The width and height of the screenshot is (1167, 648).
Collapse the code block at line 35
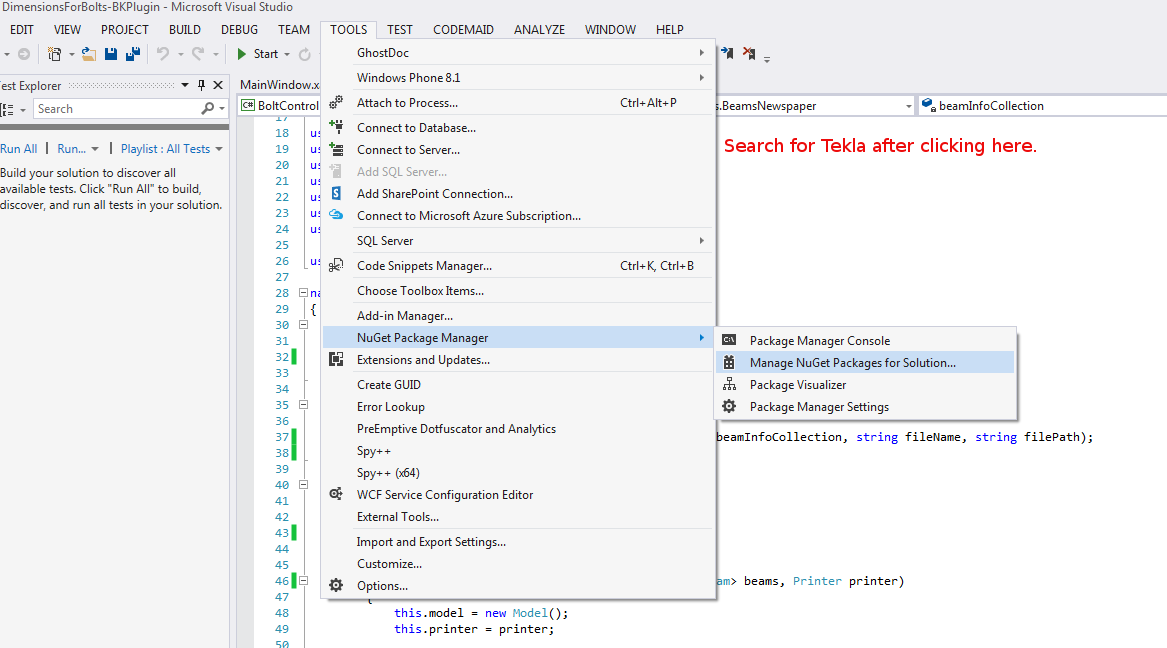point(304,405)
